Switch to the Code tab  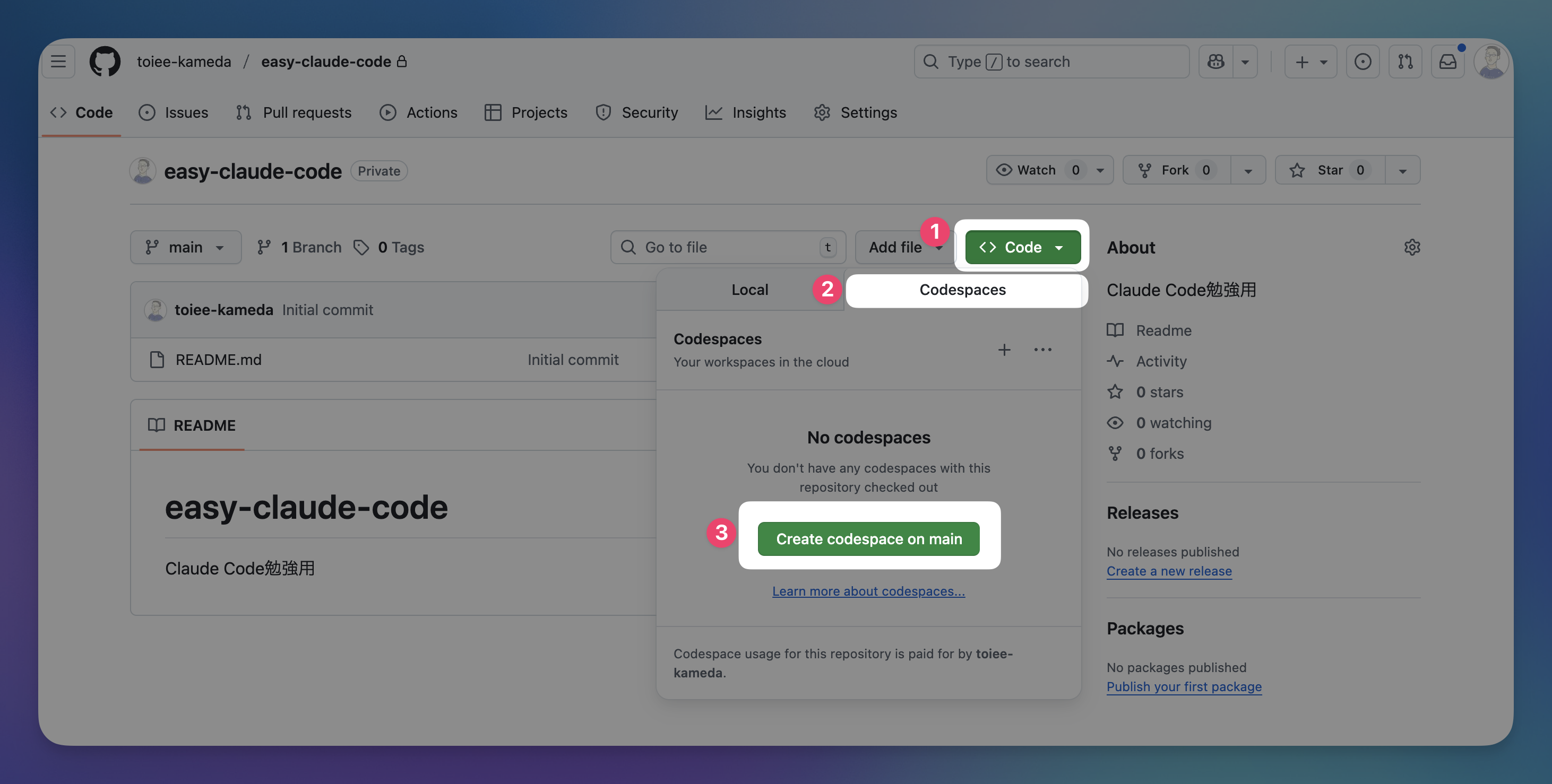[x=81, y=112]
